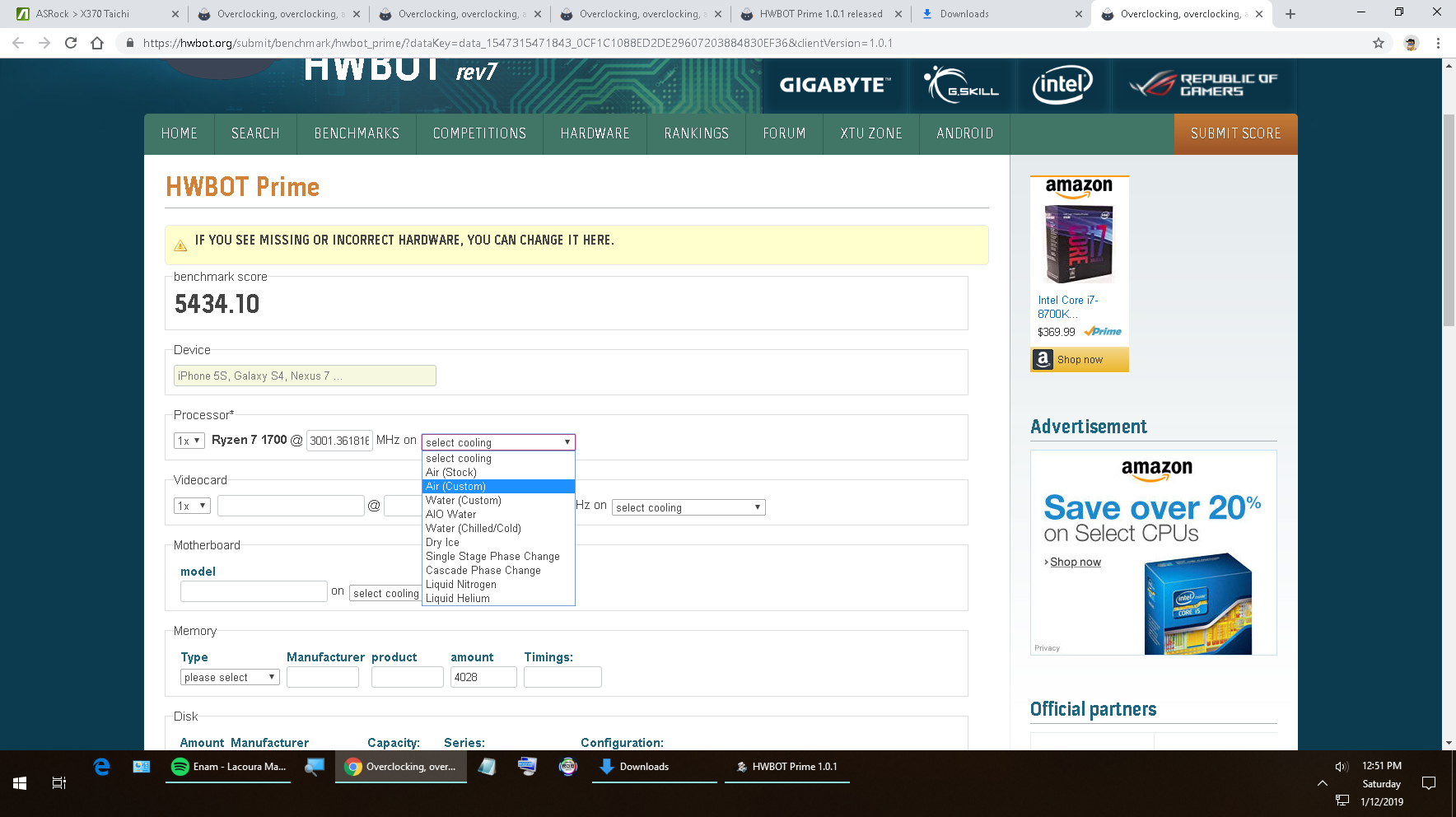The width and height of the screenshot is (1456, 817).
Task: Open the RANKINGS navigation item
Action: [697, 133]
